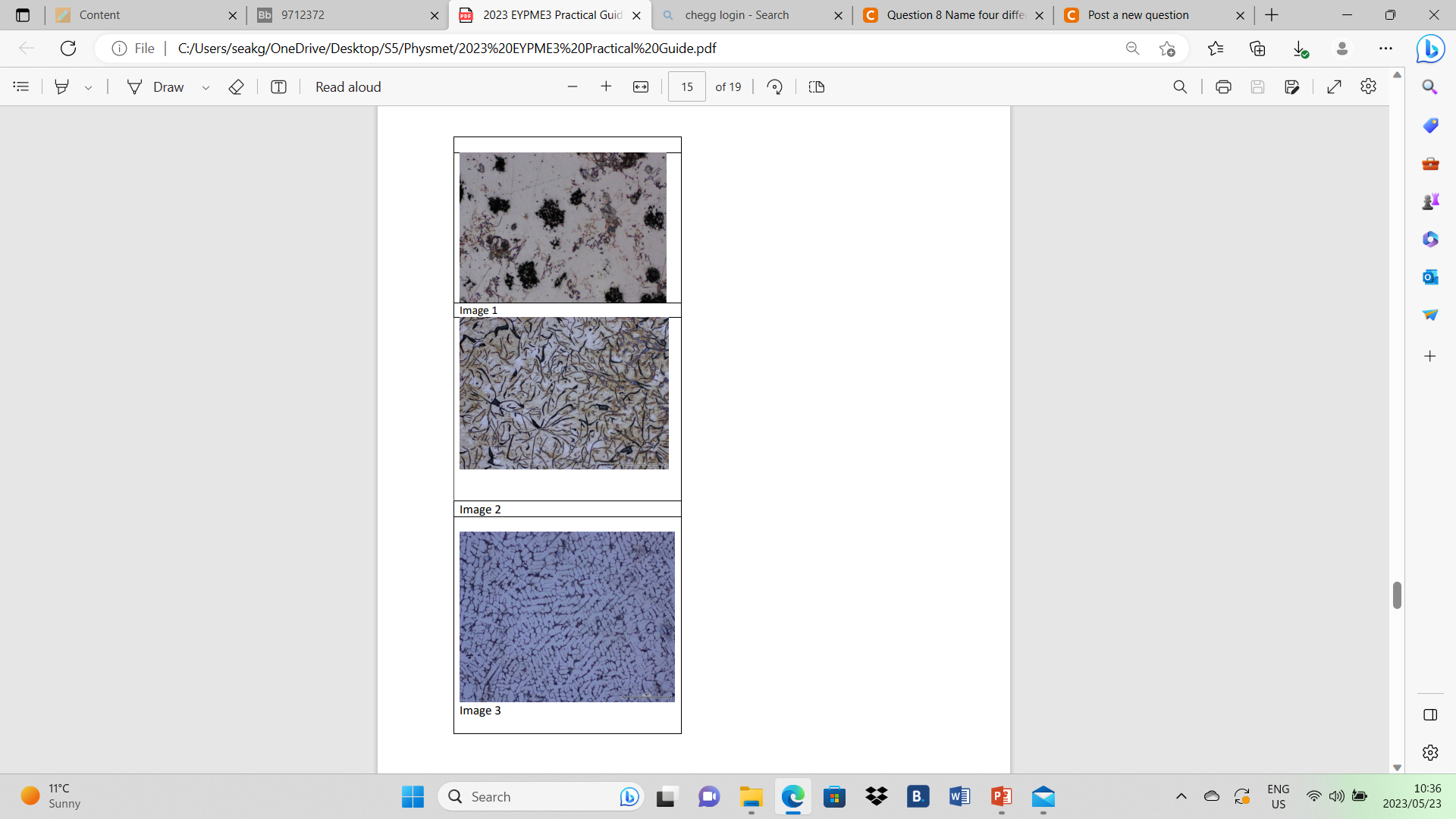Zoom in on the PDF page
This screenshot has height=819, width=1456.
607,86
